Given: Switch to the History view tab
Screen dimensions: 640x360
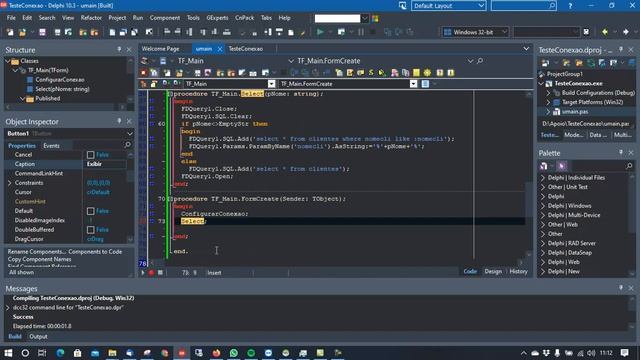Looking at the screenshot, I should tap(518, 271).
